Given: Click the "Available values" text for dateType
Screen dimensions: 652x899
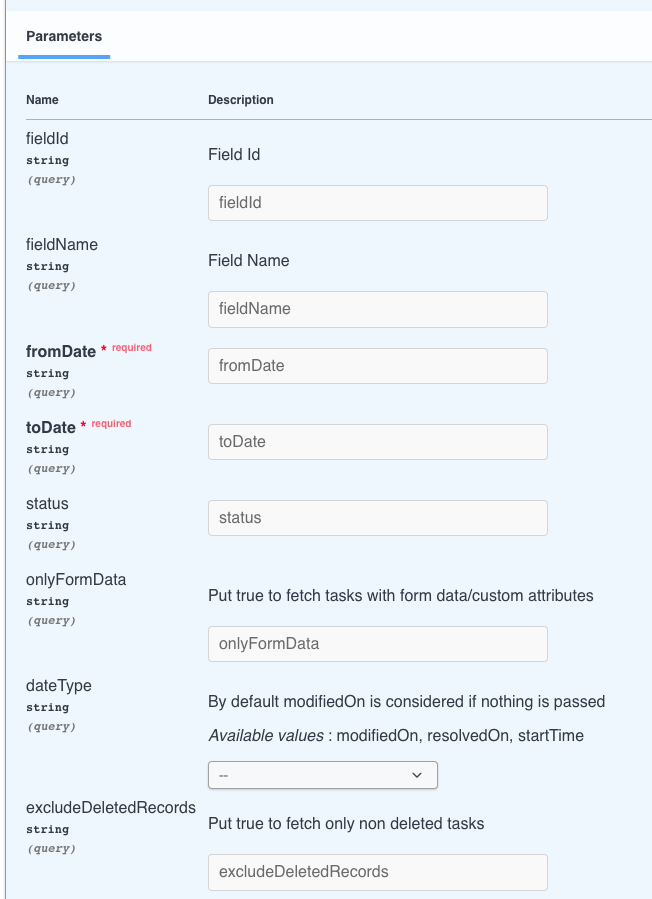Looking at the screenshot, I should click(x=266, y=736).
